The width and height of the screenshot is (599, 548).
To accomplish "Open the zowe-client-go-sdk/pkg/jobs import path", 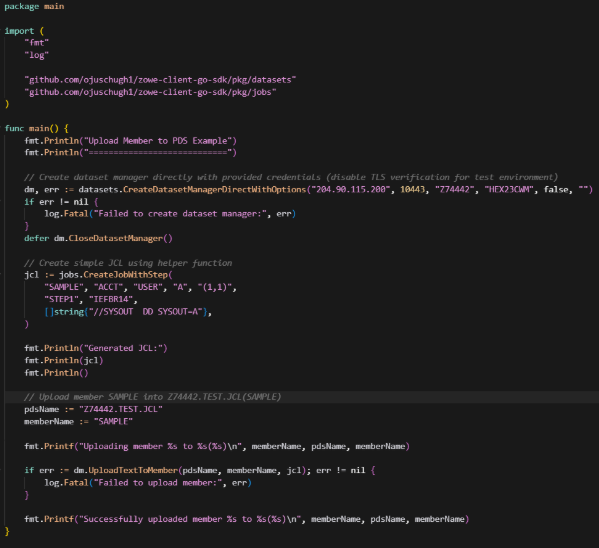I will coord(150,92).
